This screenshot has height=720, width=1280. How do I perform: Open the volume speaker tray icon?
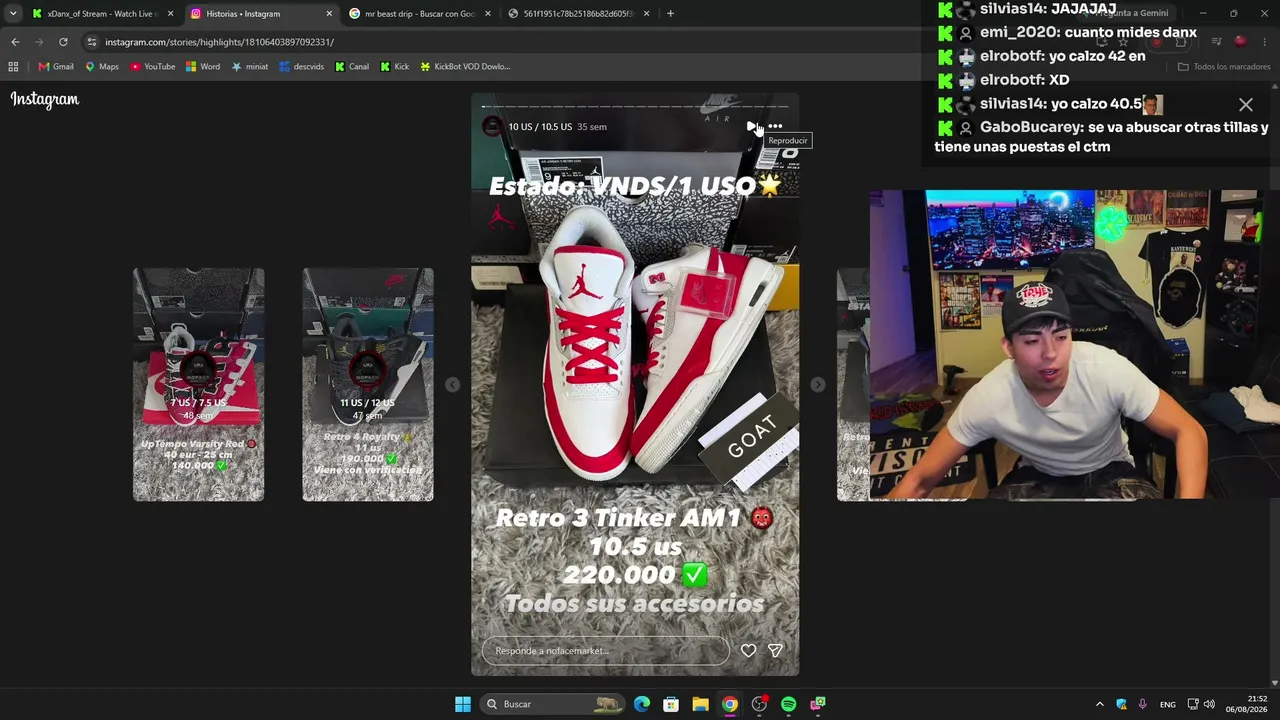pos(1209,704)
